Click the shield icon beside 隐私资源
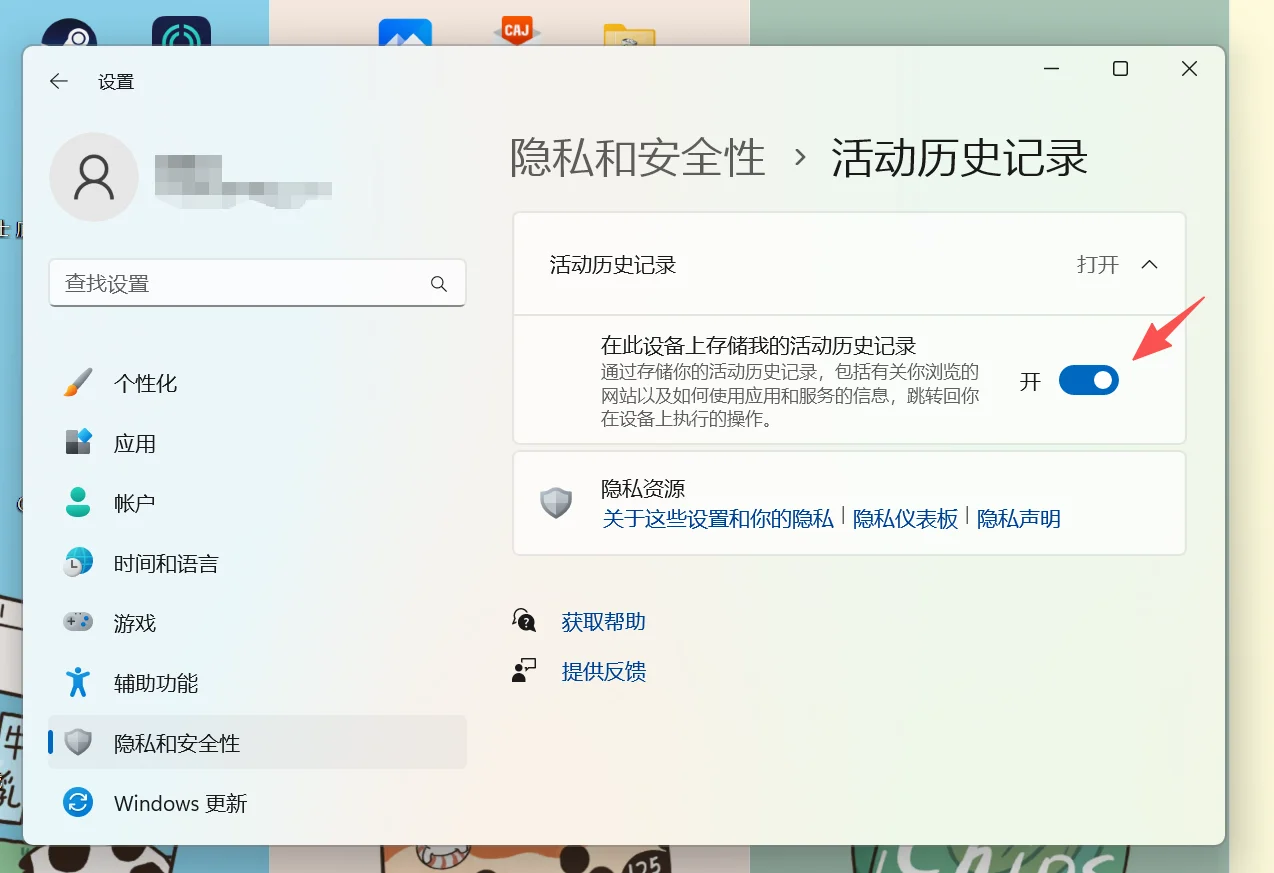This screenshot has width=1274, height=873. point(556,503)
